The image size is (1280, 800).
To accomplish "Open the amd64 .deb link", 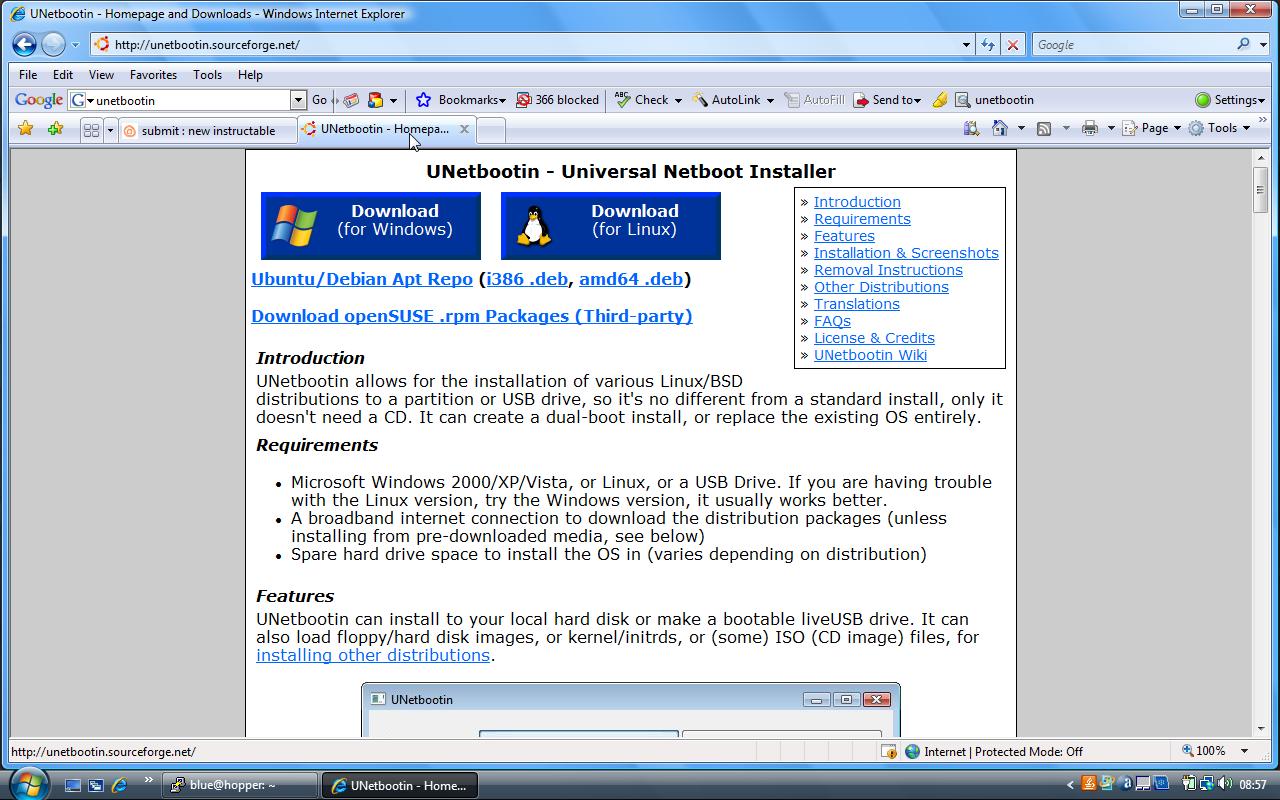I will pos(631,279).
